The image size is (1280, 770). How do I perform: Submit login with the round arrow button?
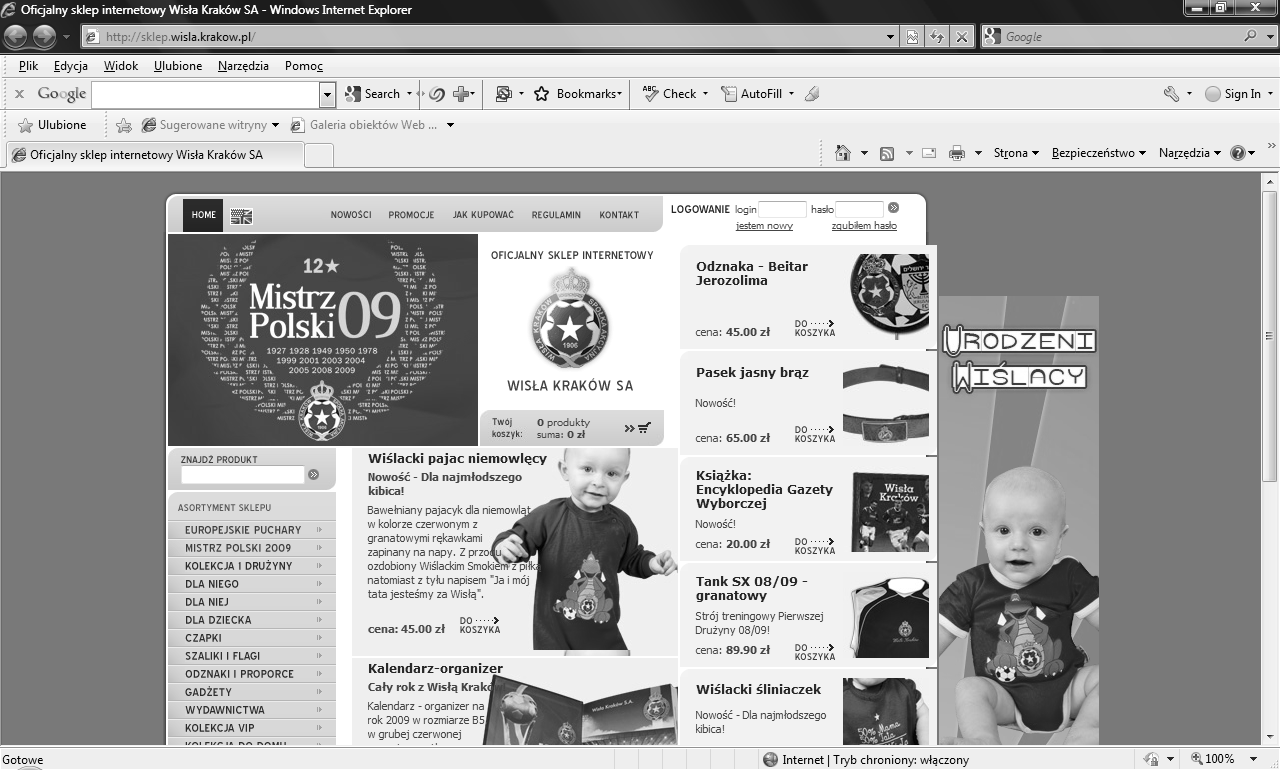893,208
